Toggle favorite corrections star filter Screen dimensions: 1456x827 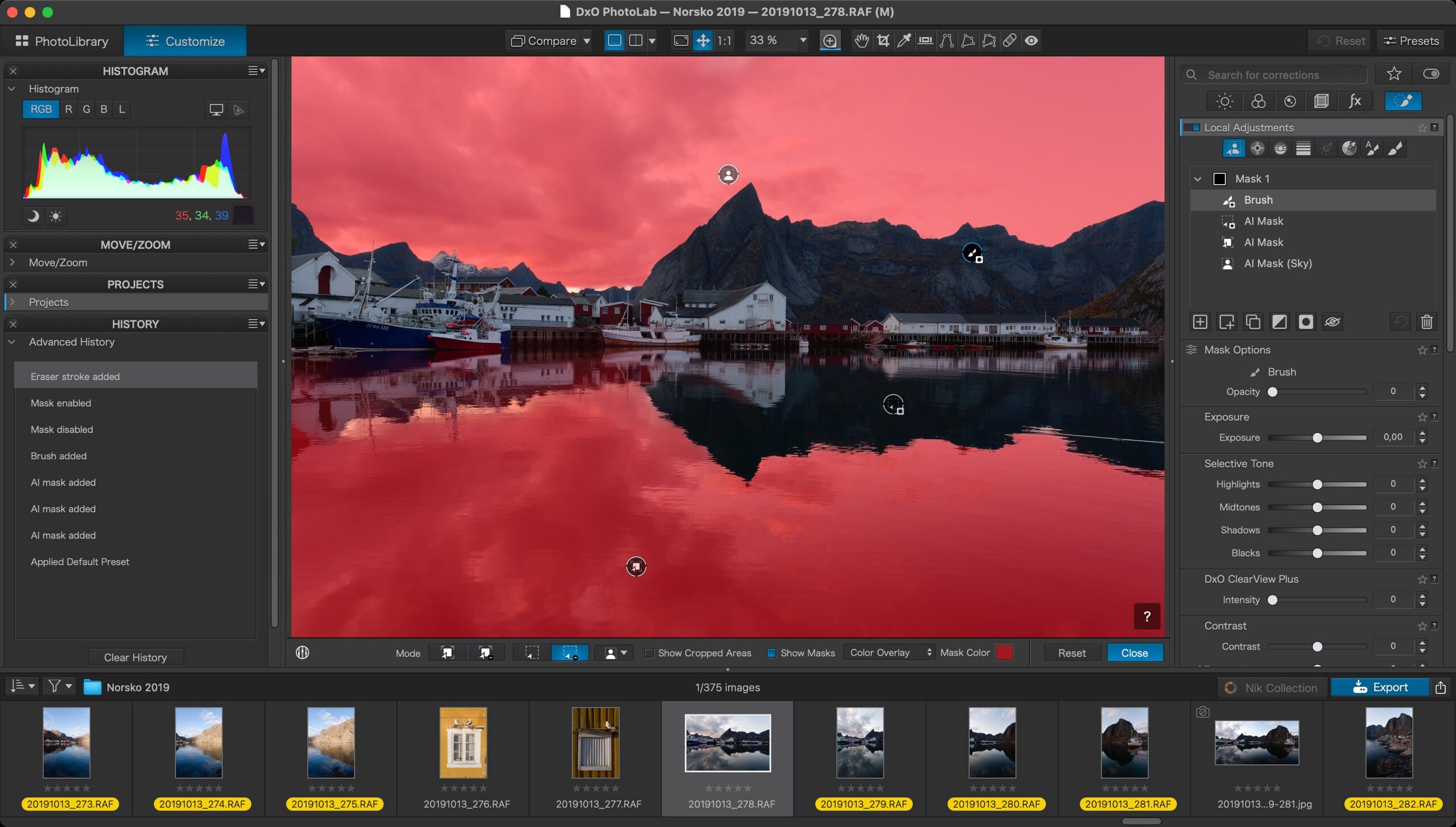click(x=1393, y=74)
